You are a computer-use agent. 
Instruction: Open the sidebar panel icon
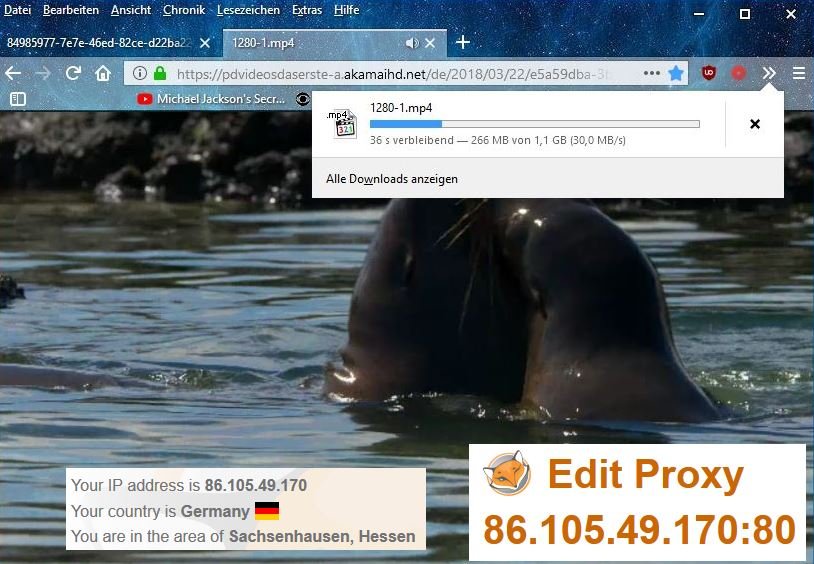coord(17,99)
